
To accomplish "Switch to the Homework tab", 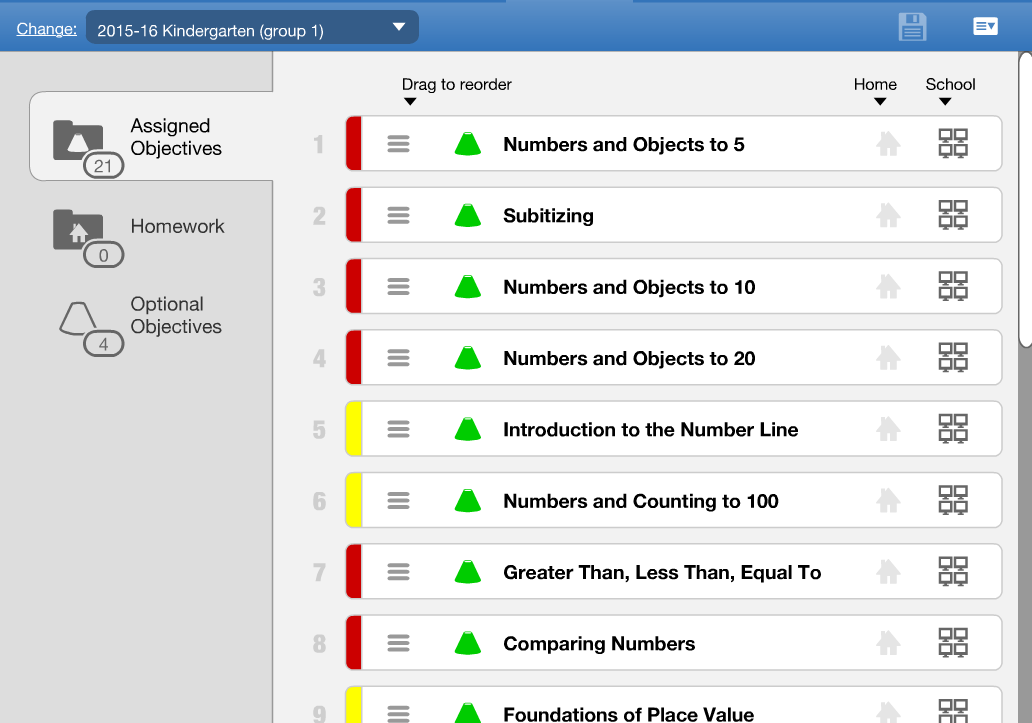I will tap(150, 235).
